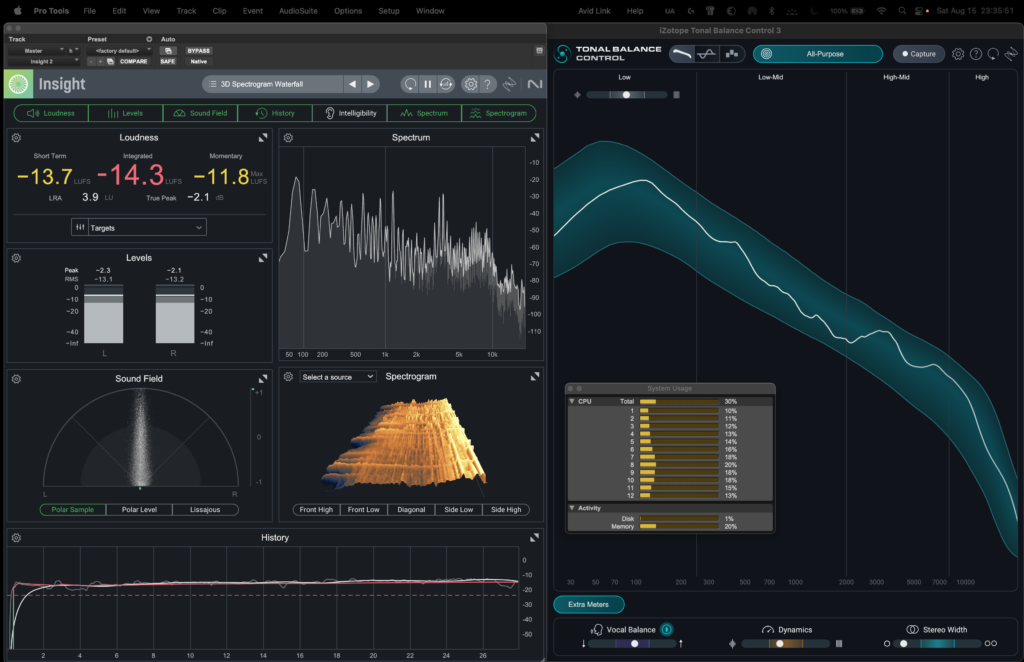
Task: Toggle Vocal Balance power button
Action: point(666,629)
